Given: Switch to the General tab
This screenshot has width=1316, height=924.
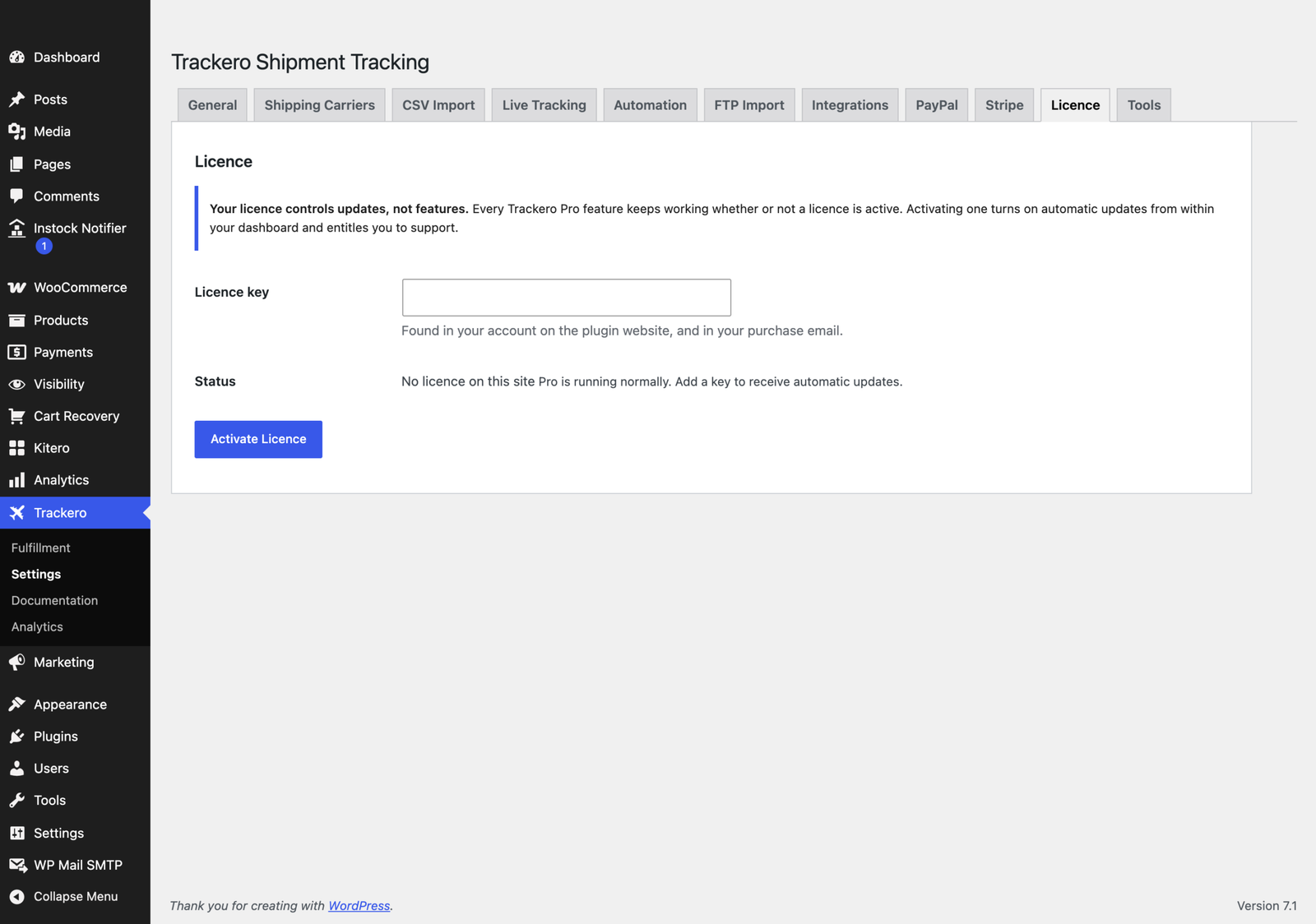Looking at the screenshot, I should (x=212, y=105).
